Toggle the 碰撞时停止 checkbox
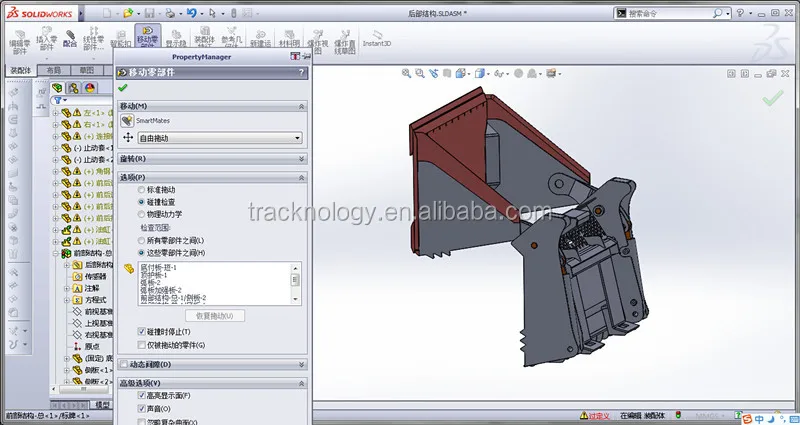 [141, 331]
